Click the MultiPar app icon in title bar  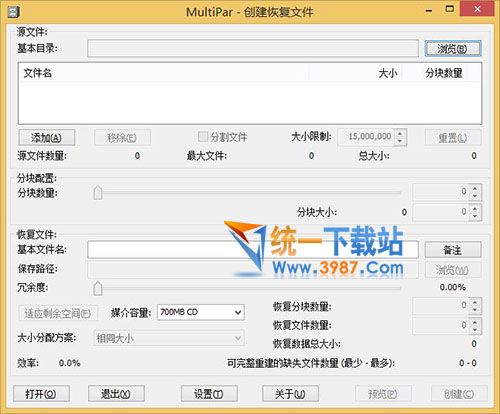click(x=13, y=12)
